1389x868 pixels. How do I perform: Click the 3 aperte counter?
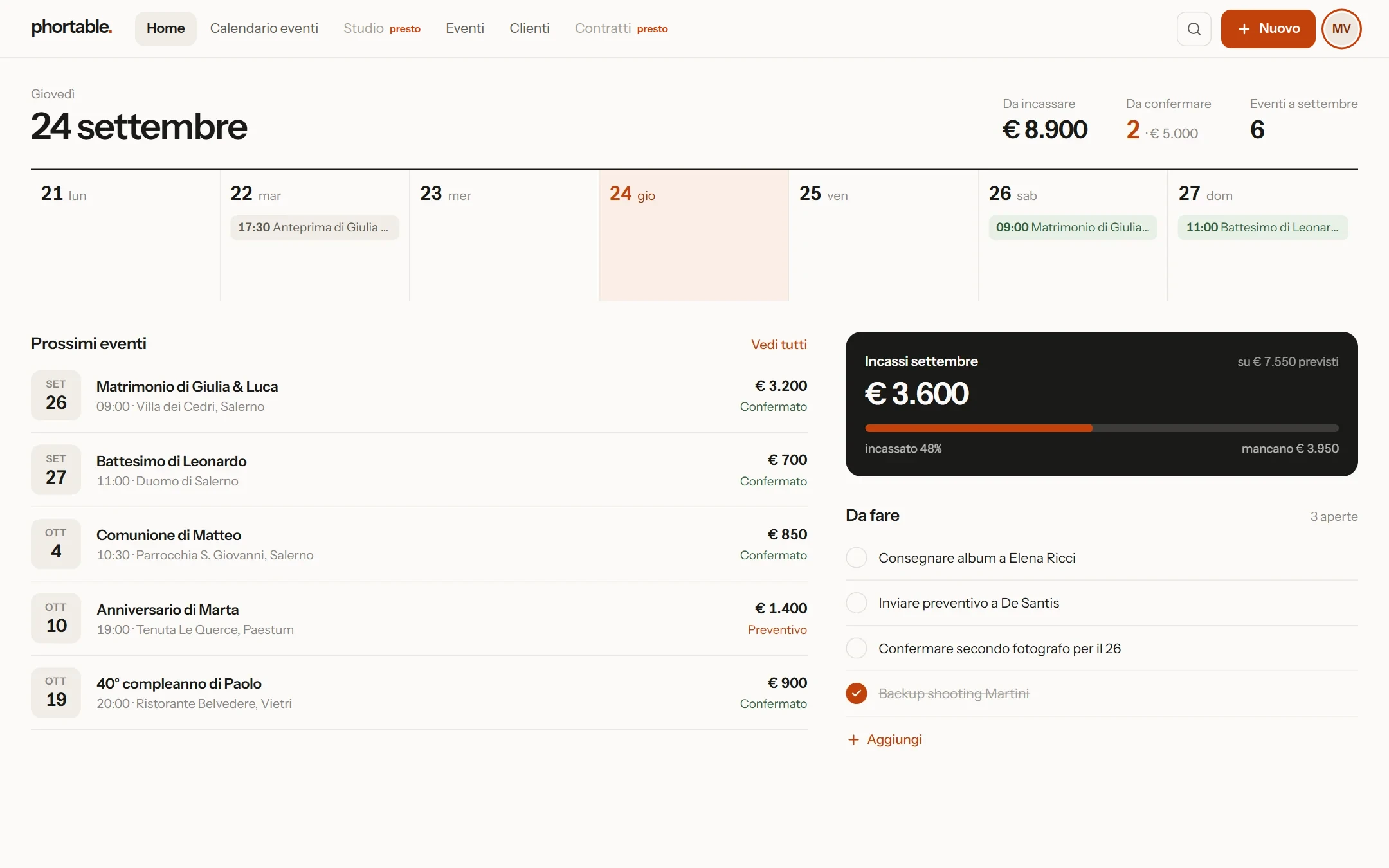coord(1334,516)
